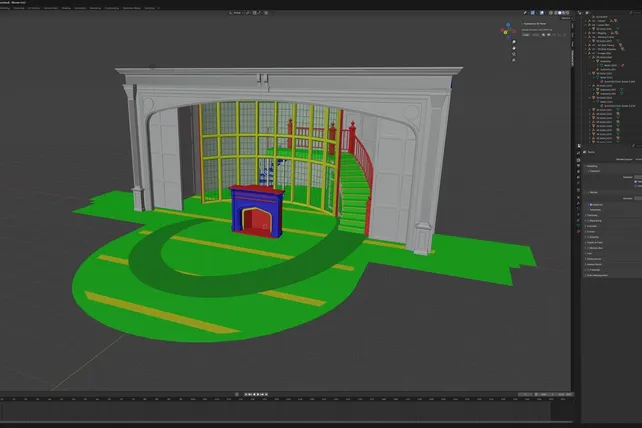
Task: Expand the Performance panel
Action: [x=593, y=259]
